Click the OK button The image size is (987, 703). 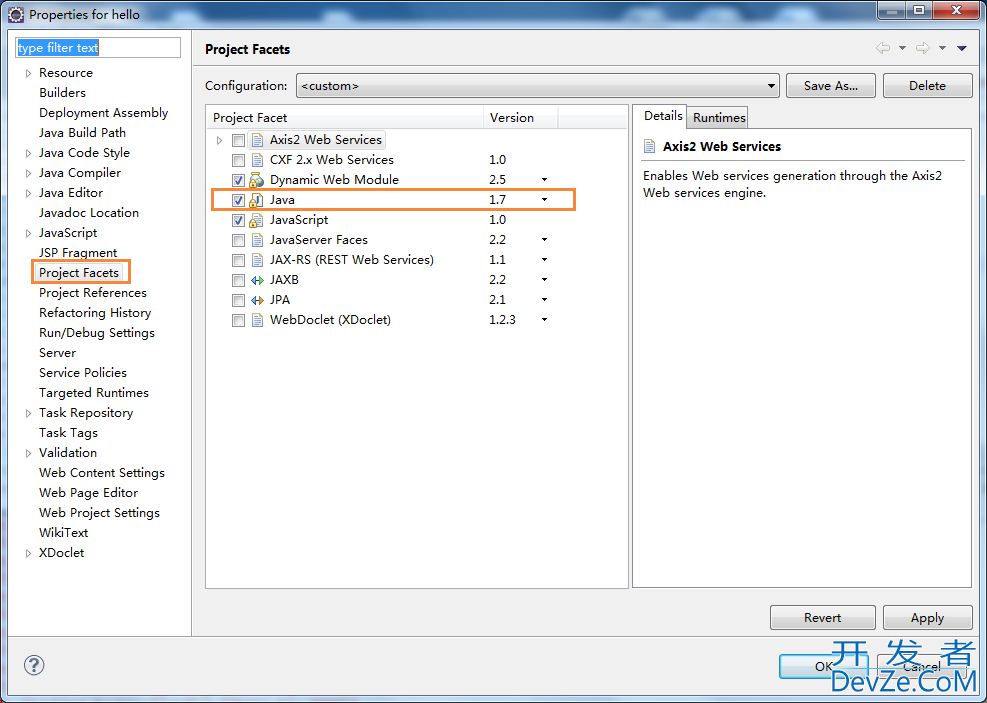pyautogui.click(x=823, y=666)
